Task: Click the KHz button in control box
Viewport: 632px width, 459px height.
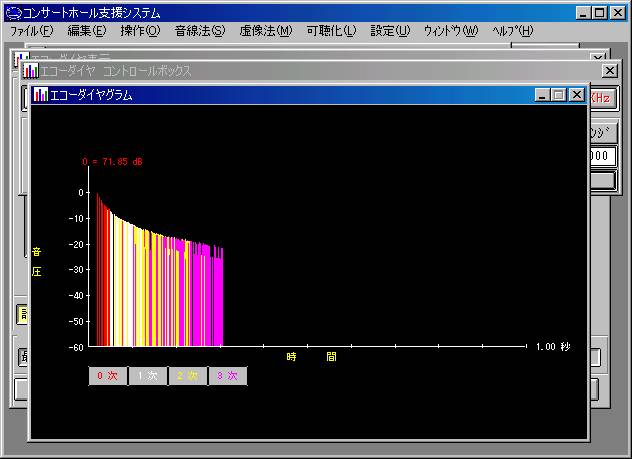Action: (x=603, y=98)
